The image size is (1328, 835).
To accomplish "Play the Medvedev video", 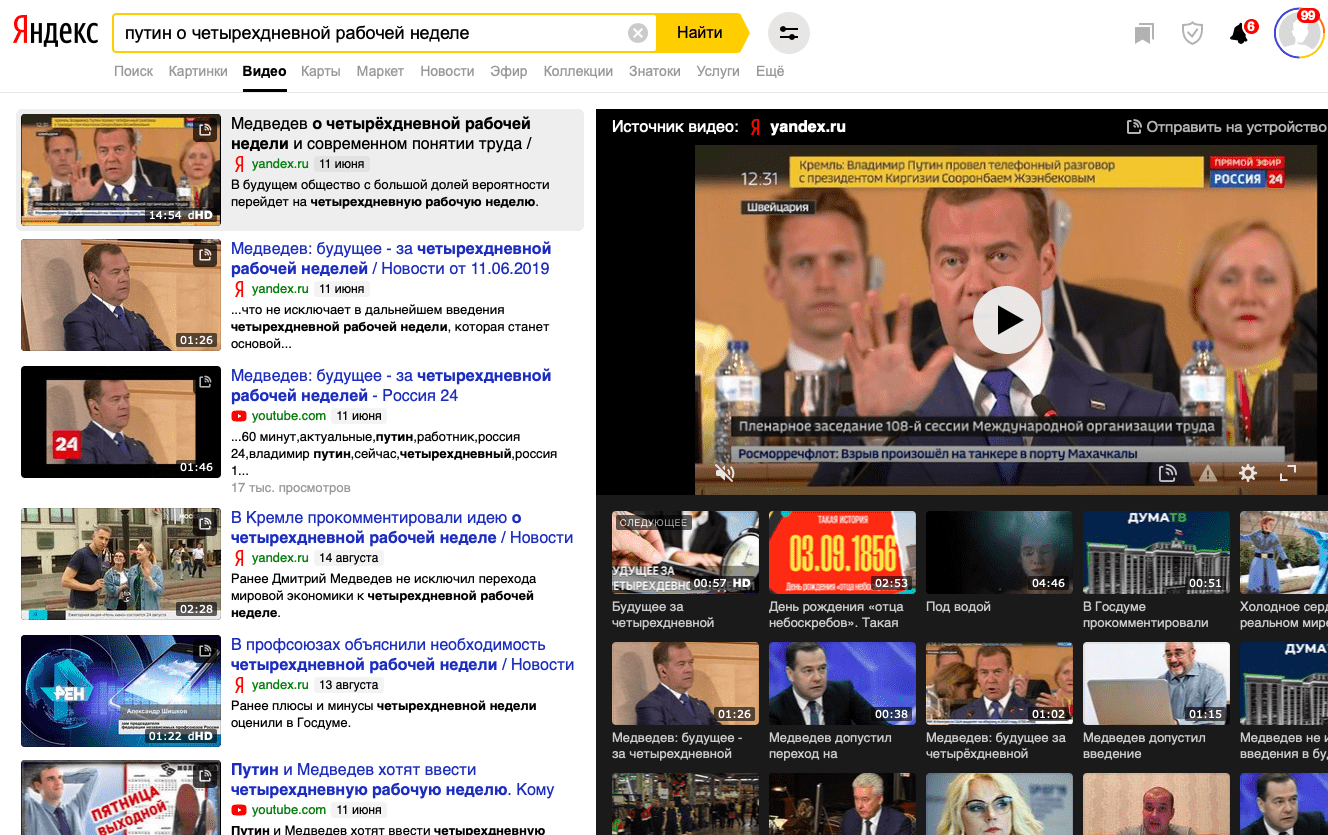I will coord(1007,320).
